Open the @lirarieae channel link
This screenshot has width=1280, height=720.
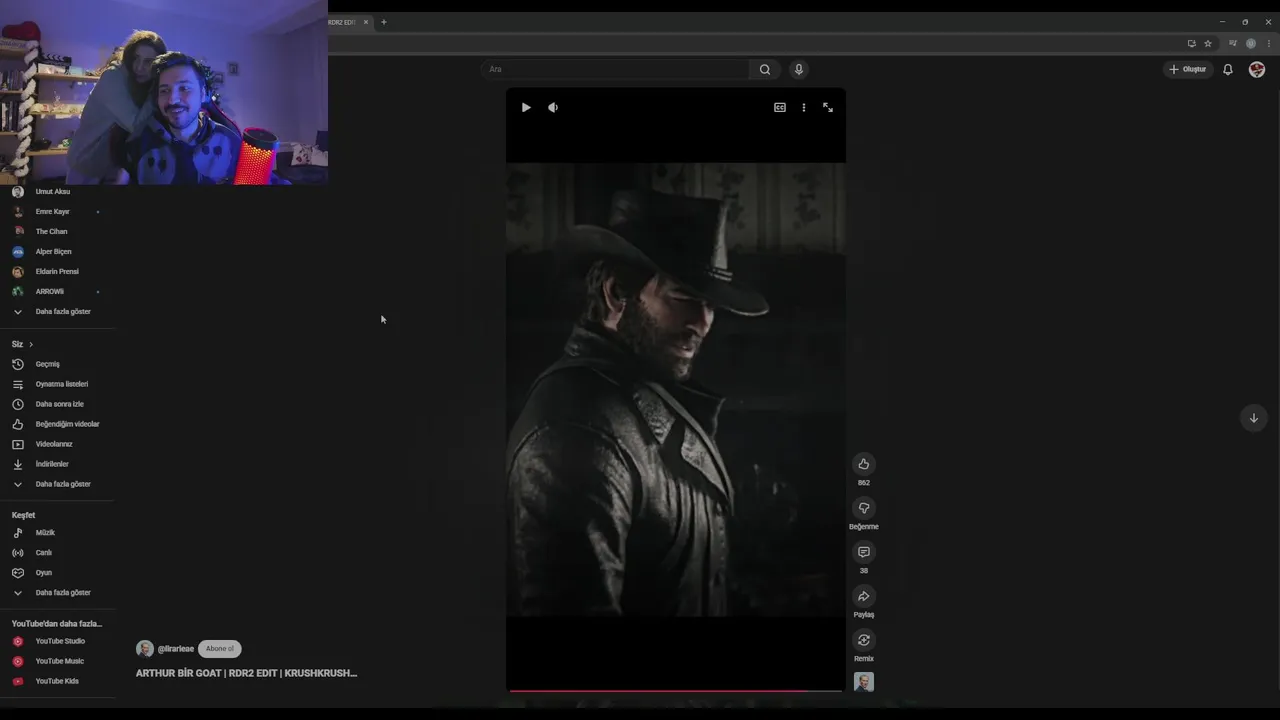pos(176,649)
